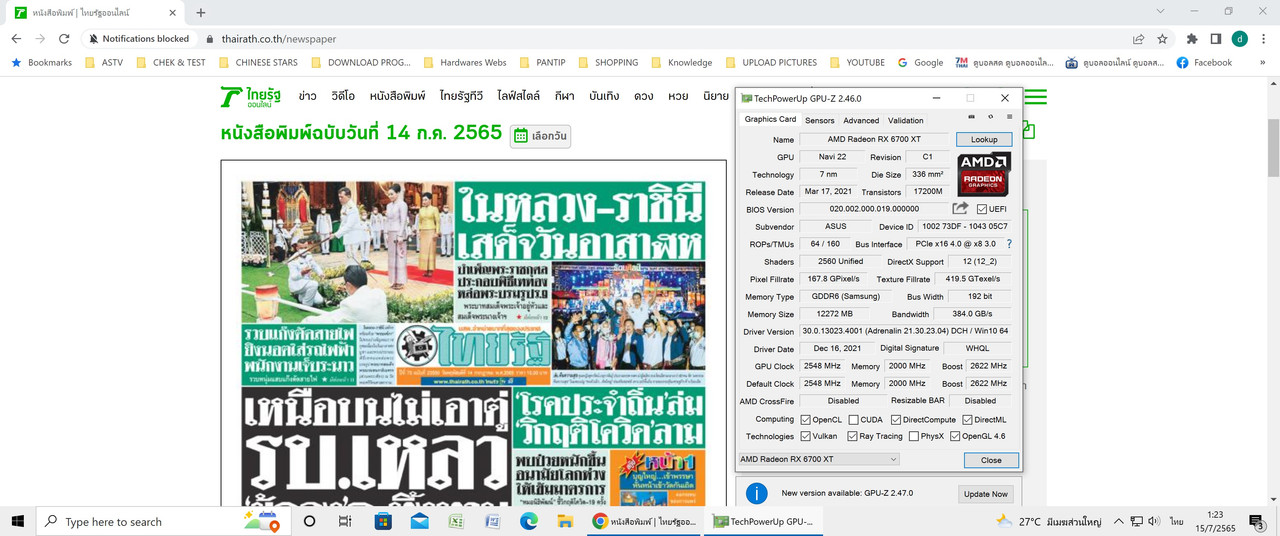Click Chrome's reload page icon
The height and width of the screenshot is (536, 1280).
65,39
